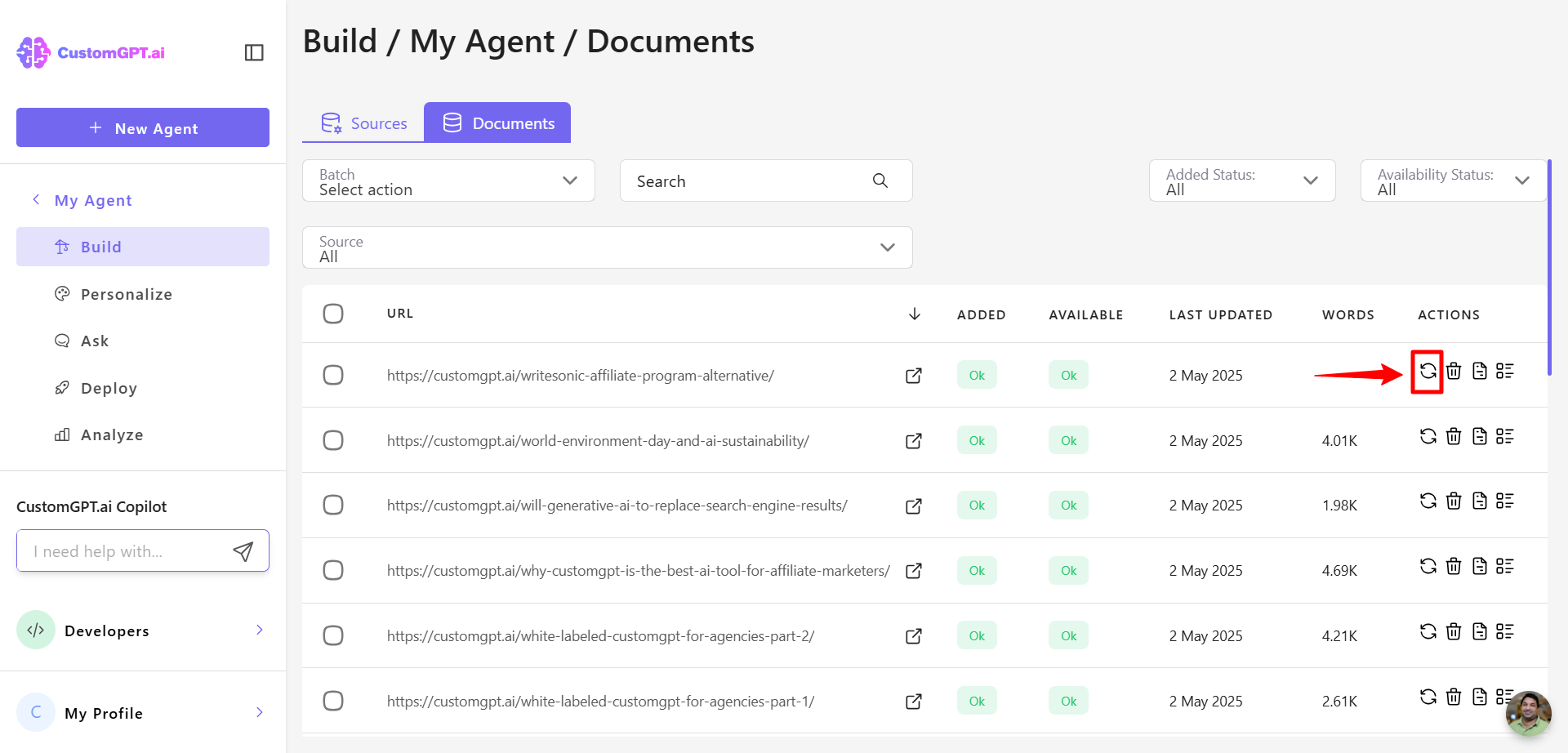View the writesonic-affiliate-program-alternative document content
Screen dimensions: 1568x753
click(x=1480, y=371)
